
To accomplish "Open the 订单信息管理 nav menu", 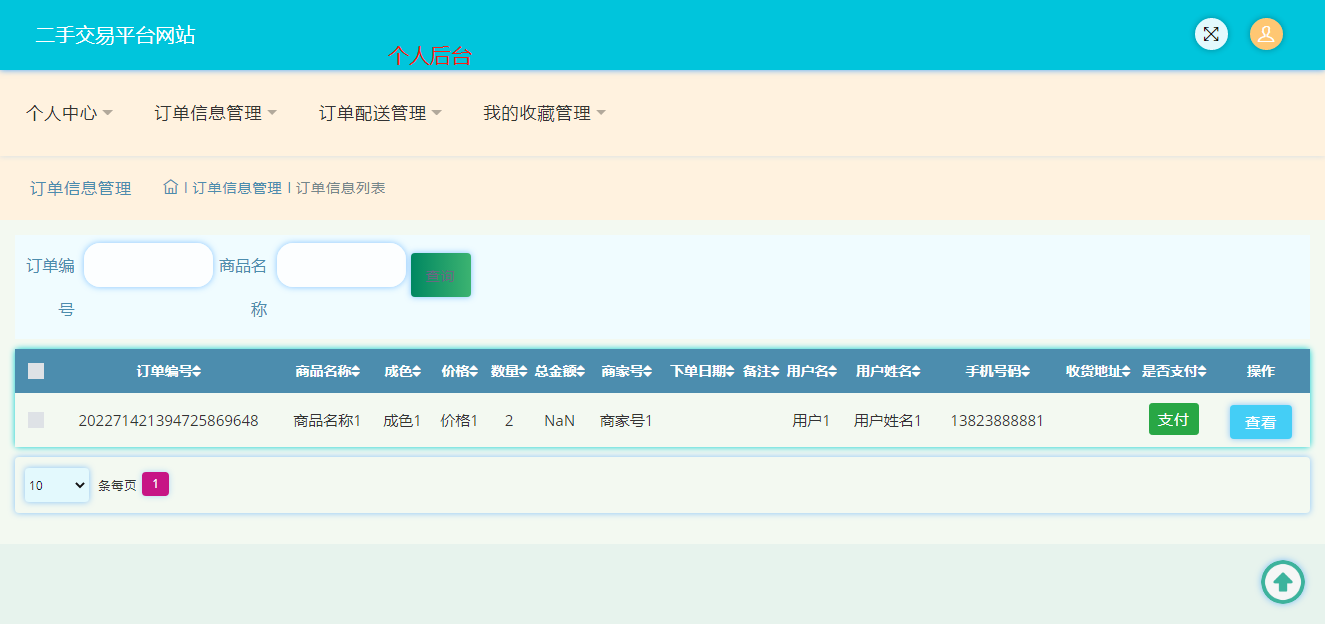I will (x=215, y=113).
